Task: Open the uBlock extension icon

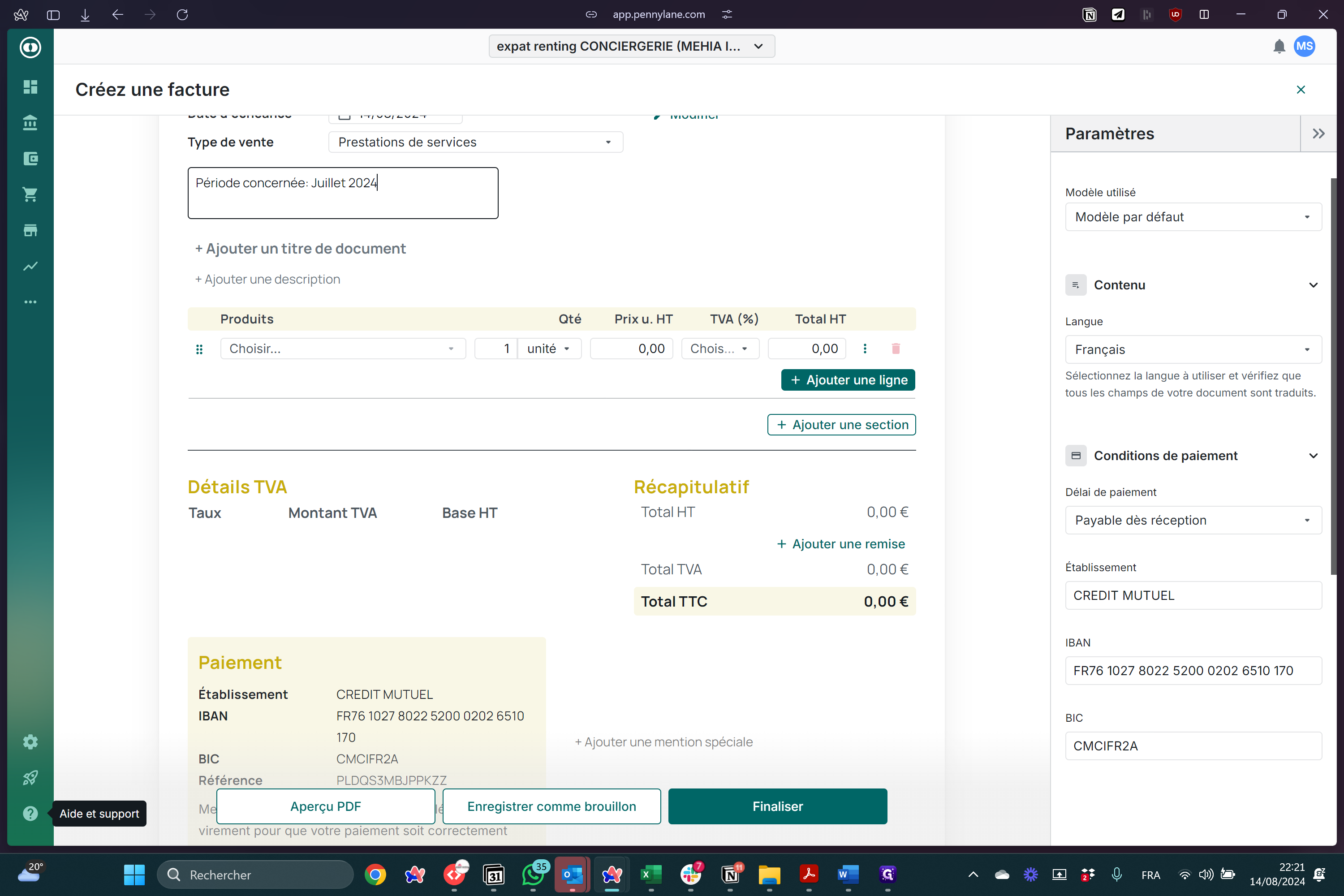Action: (1175, 14)
